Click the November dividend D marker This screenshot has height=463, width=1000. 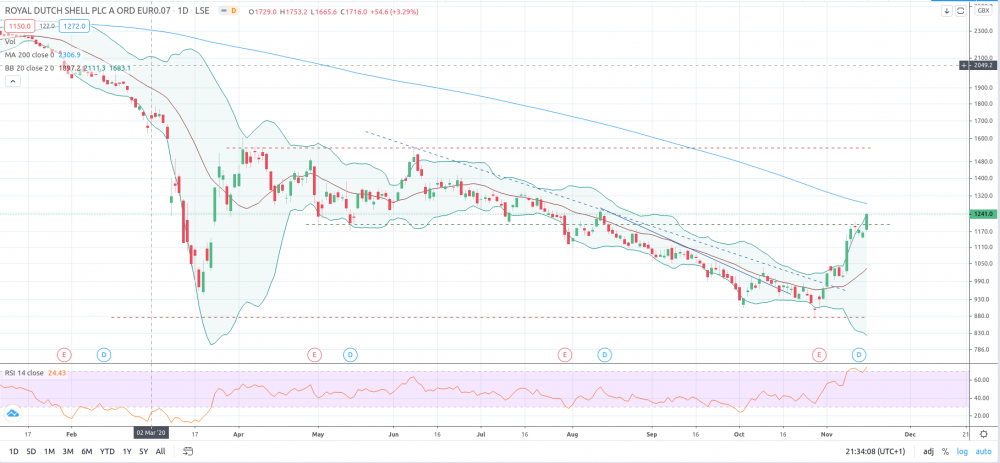[x=859, y=353]
